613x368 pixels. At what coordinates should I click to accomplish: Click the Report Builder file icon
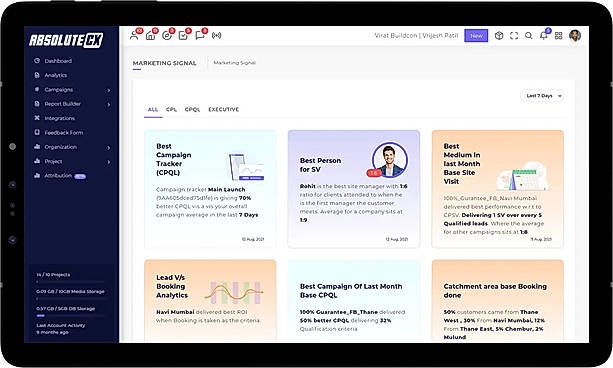37,104
